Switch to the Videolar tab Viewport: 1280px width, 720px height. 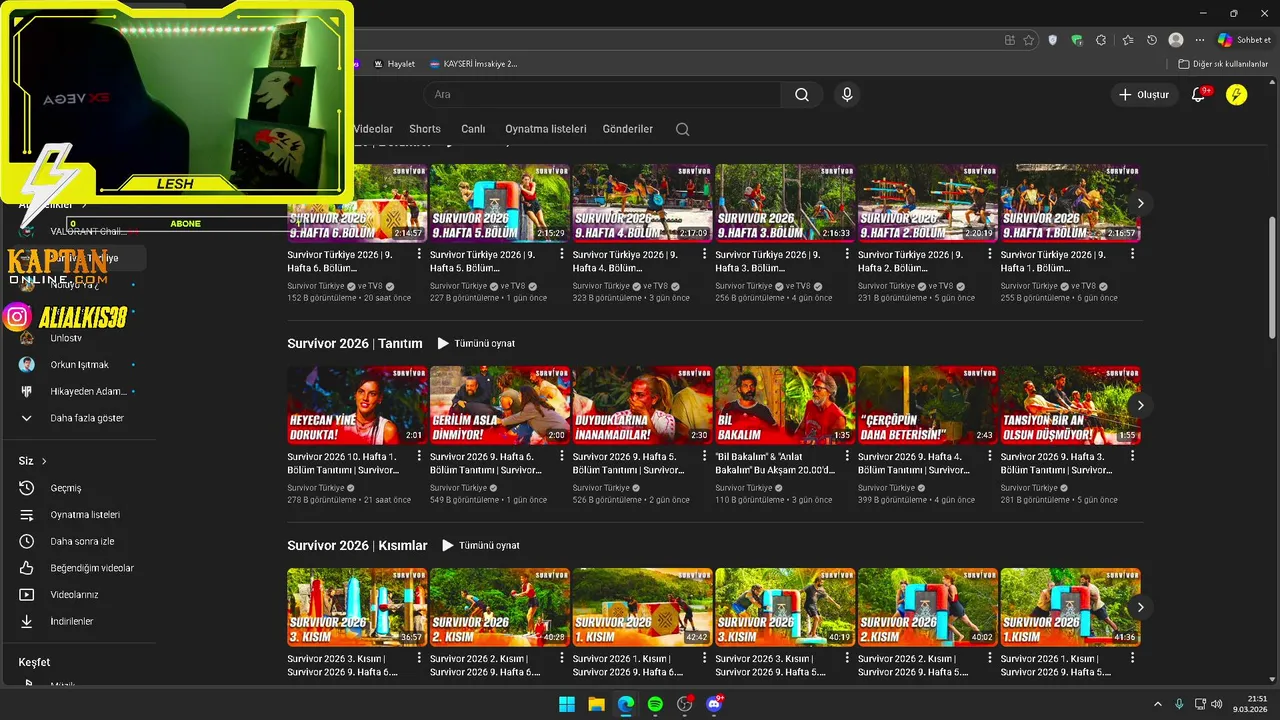[x=373, y=129]
